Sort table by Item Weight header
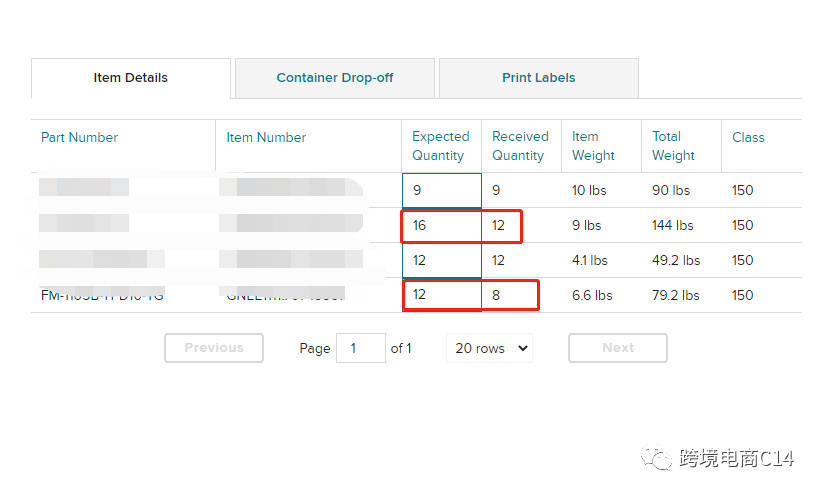Screen dimensions: 820x494 coord(593,146)
